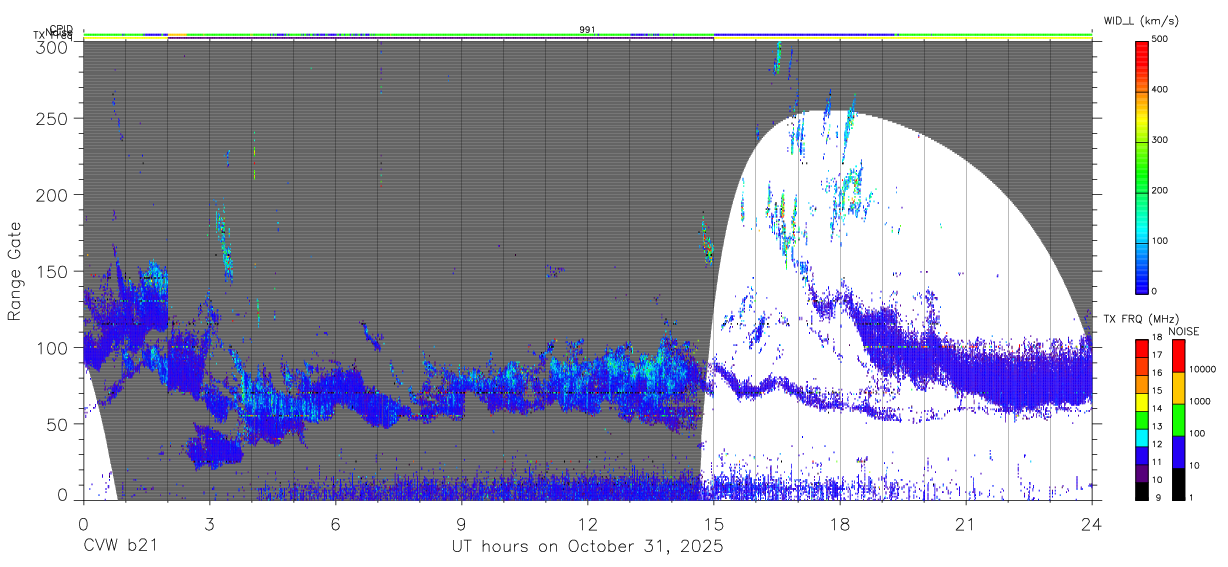1228x567 pixels.
Task: Click the '250' tick label on the Range Gate axis
Action: (x=50, y=118)
